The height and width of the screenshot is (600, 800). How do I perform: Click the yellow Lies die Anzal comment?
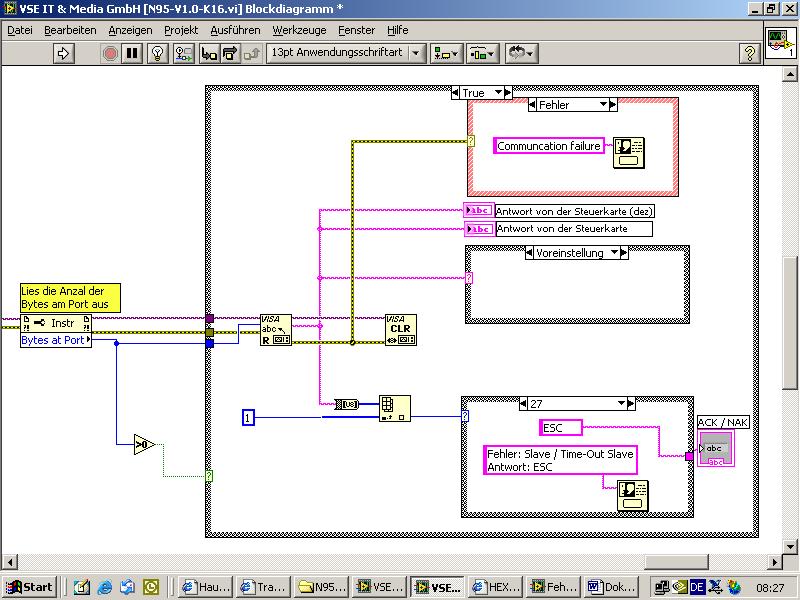coord(70,297)
